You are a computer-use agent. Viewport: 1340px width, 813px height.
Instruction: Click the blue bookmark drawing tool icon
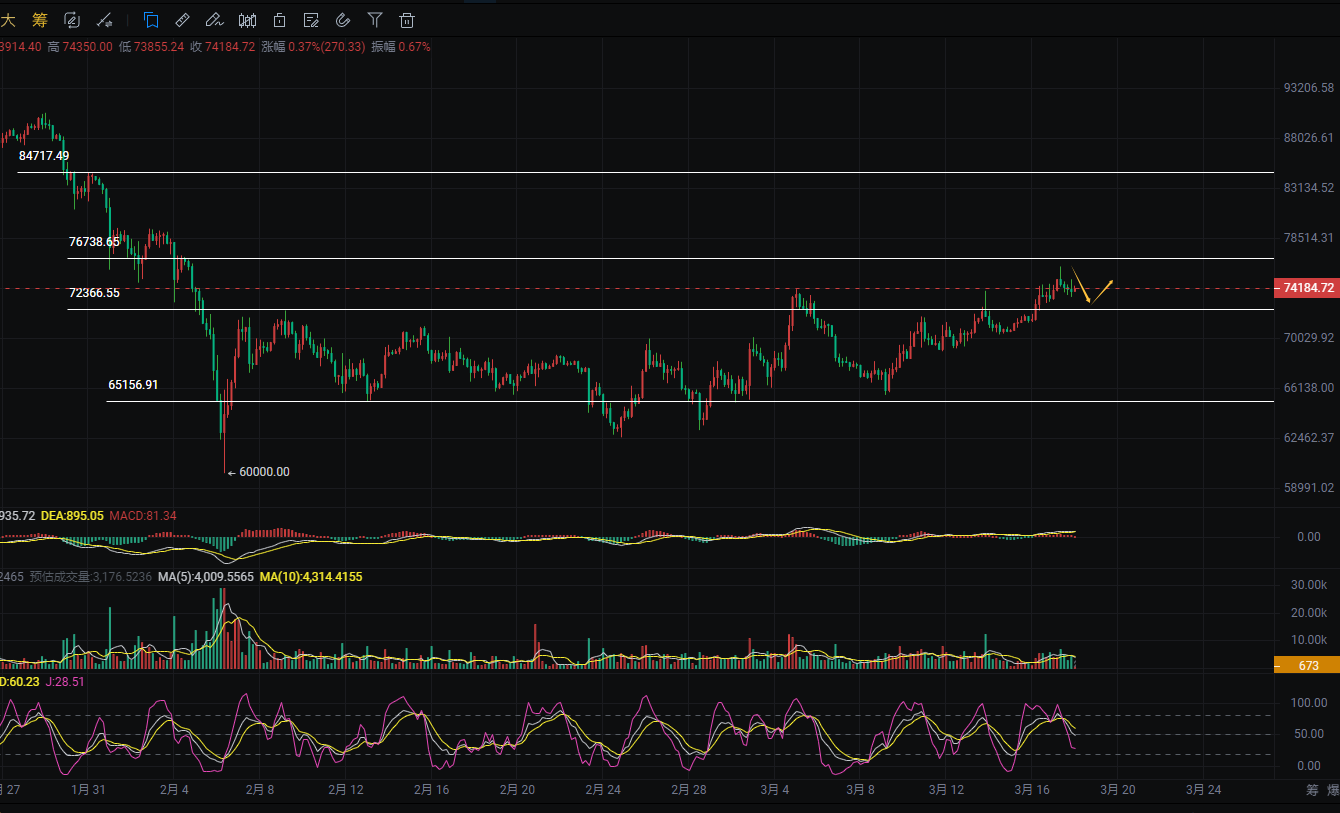pos(151,19)
